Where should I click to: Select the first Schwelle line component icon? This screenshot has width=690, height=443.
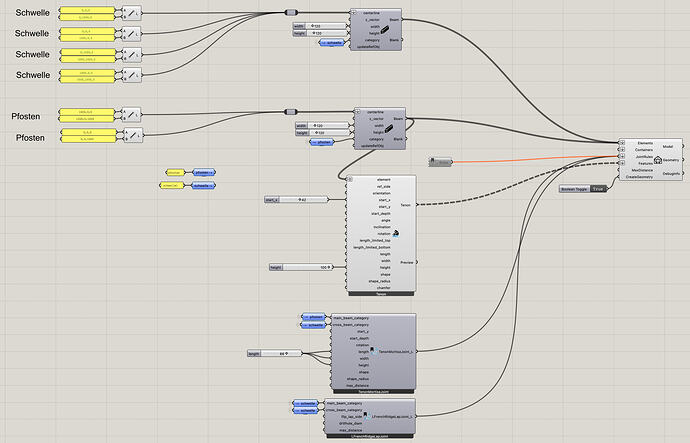(132, 14)
